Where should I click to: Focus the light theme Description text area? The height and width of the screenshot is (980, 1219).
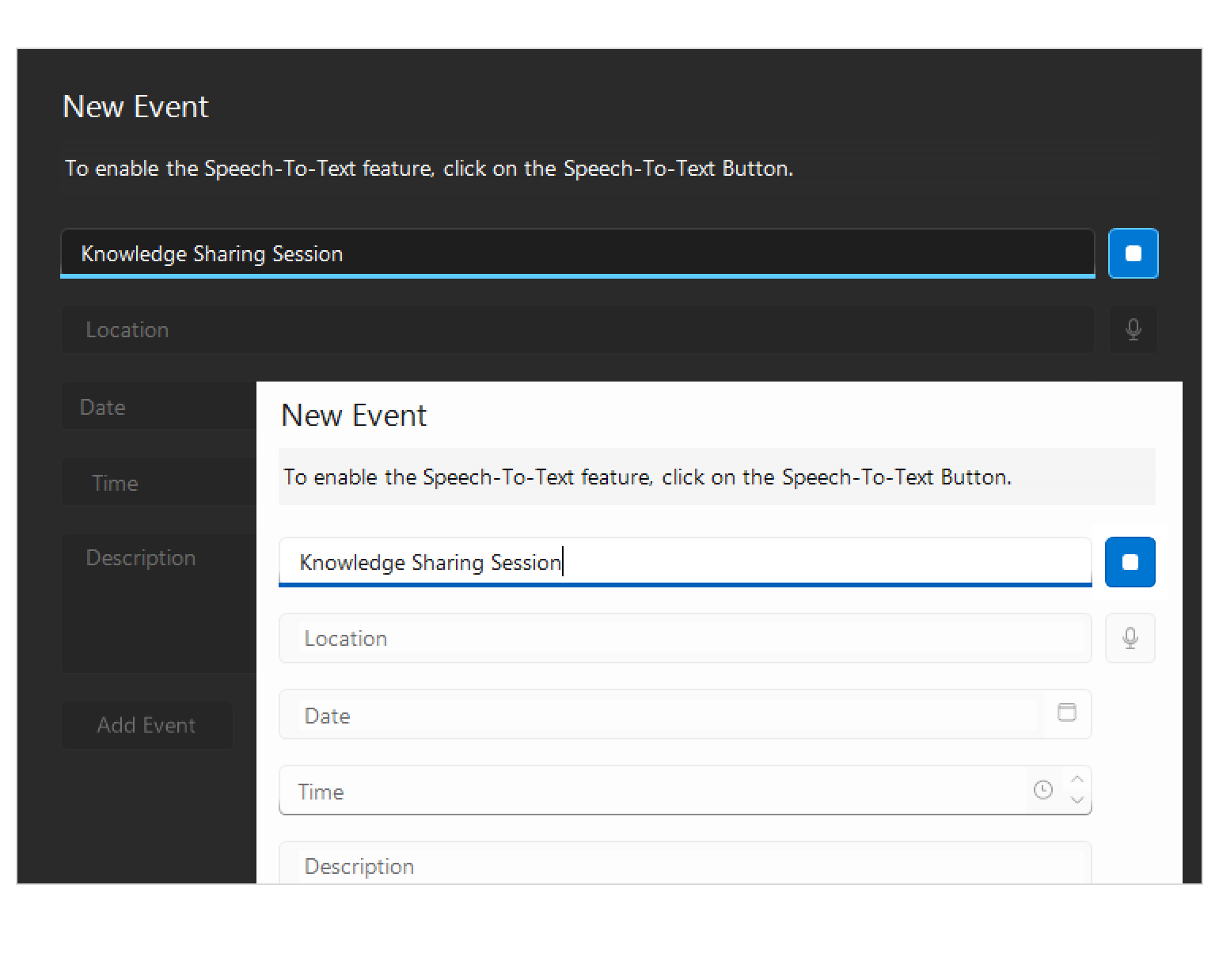pos(685,865)
